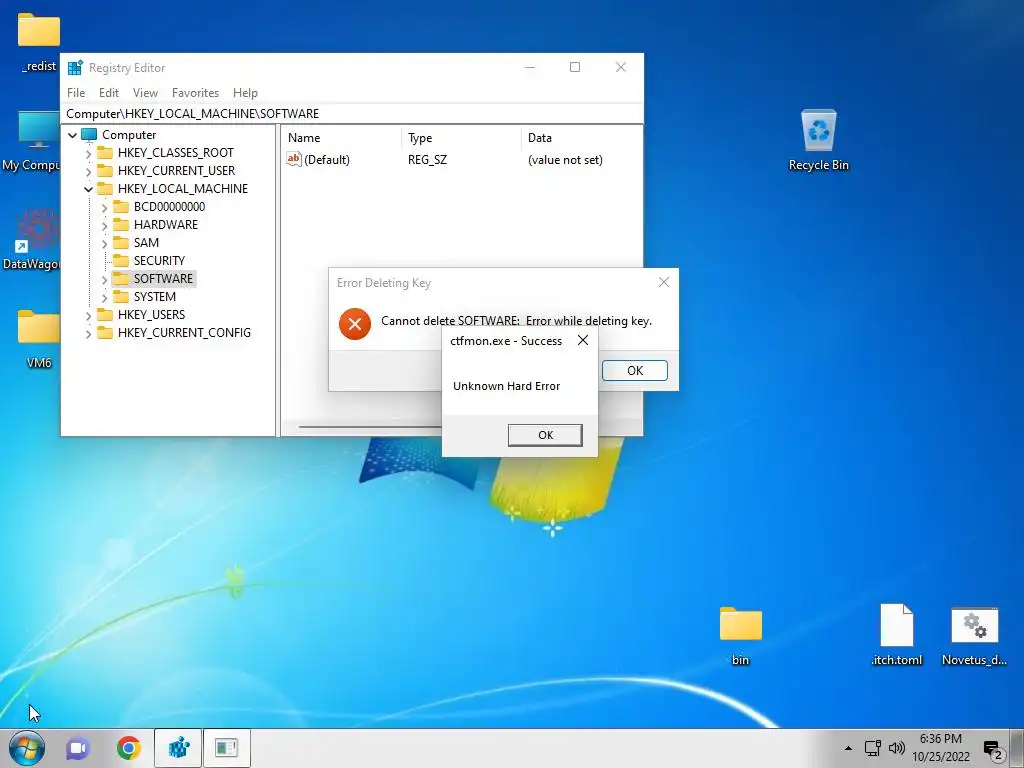
Task: Click the video meeting taskbar icon
Action: point(78,748)
